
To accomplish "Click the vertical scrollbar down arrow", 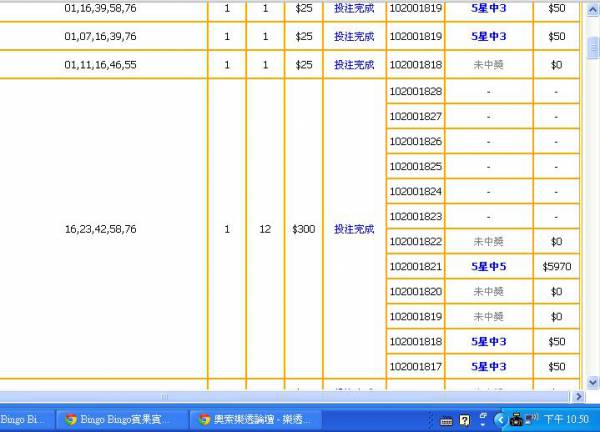I will coord(591,380).
